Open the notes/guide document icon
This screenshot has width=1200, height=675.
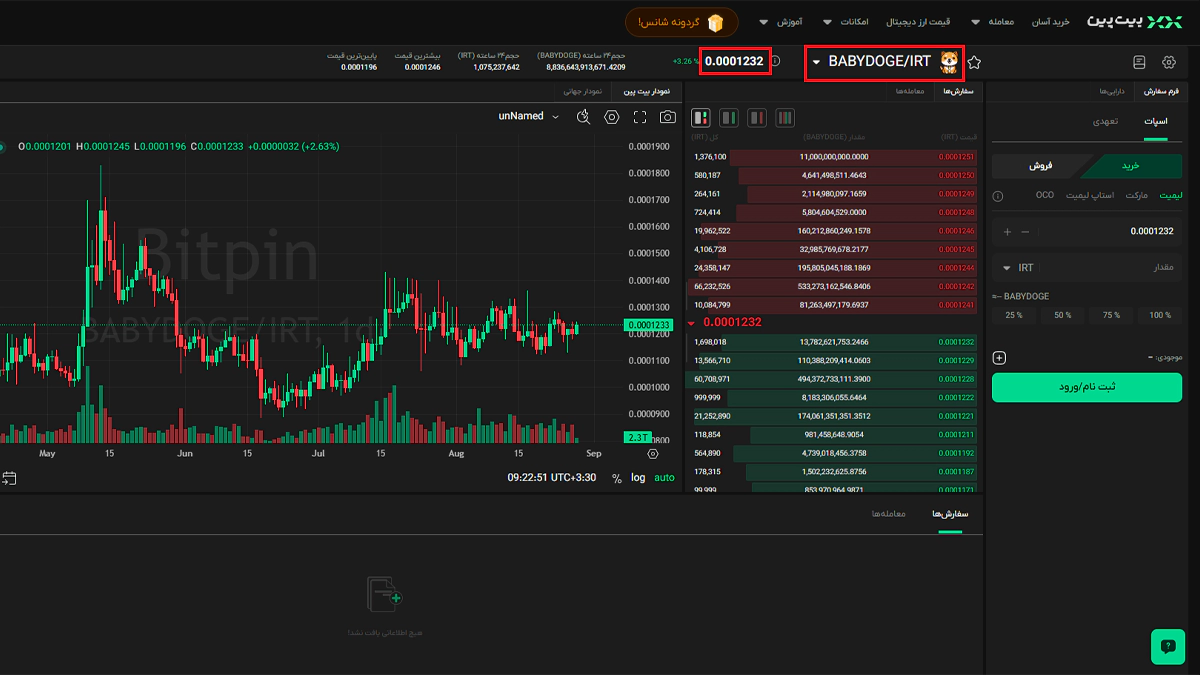pos(1139,62)
